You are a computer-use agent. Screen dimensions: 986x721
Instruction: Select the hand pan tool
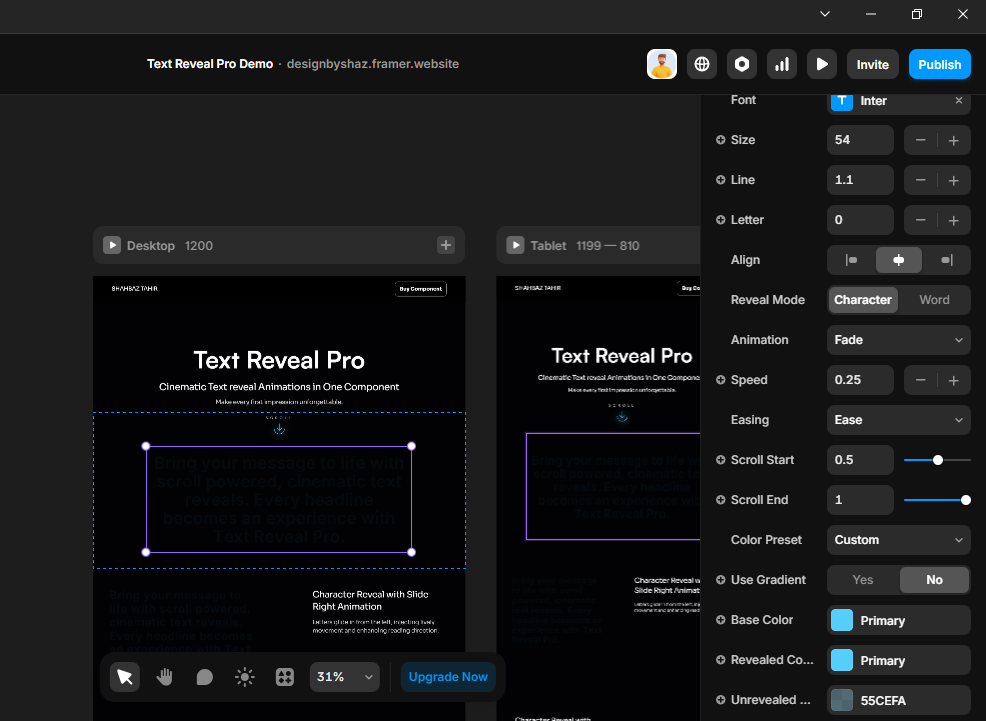pos(165,677)
